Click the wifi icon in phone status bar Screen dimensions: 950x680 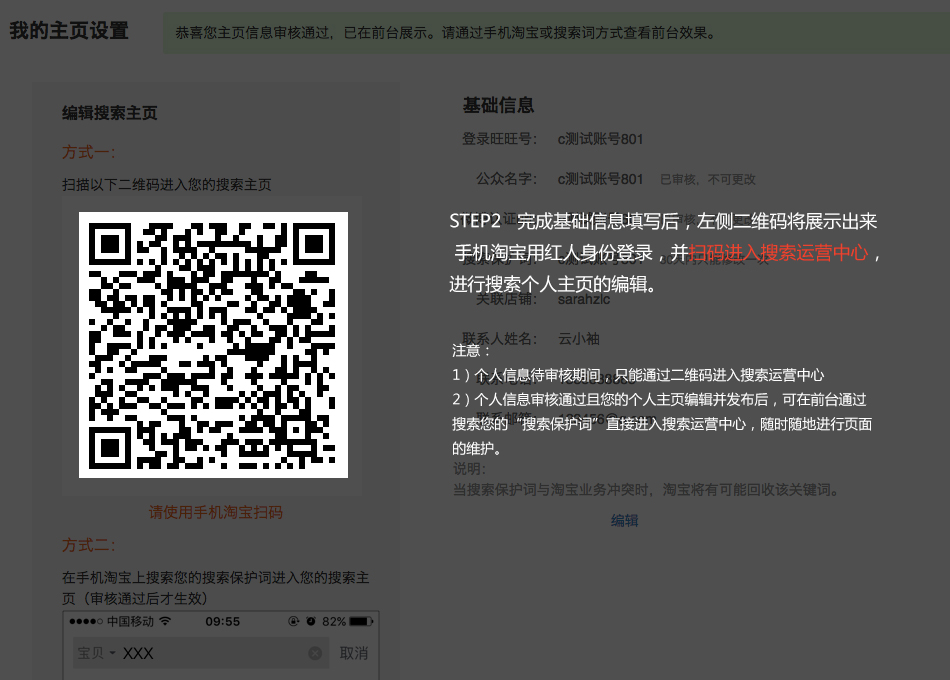coord(165,621)
